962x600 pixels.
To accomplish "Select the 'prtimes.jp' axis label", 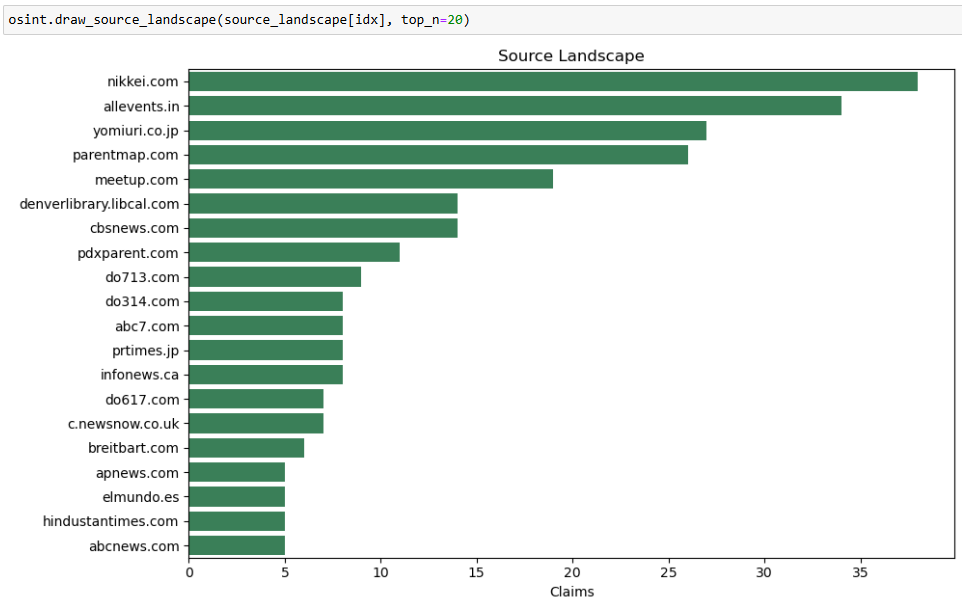I will point(145,351).
